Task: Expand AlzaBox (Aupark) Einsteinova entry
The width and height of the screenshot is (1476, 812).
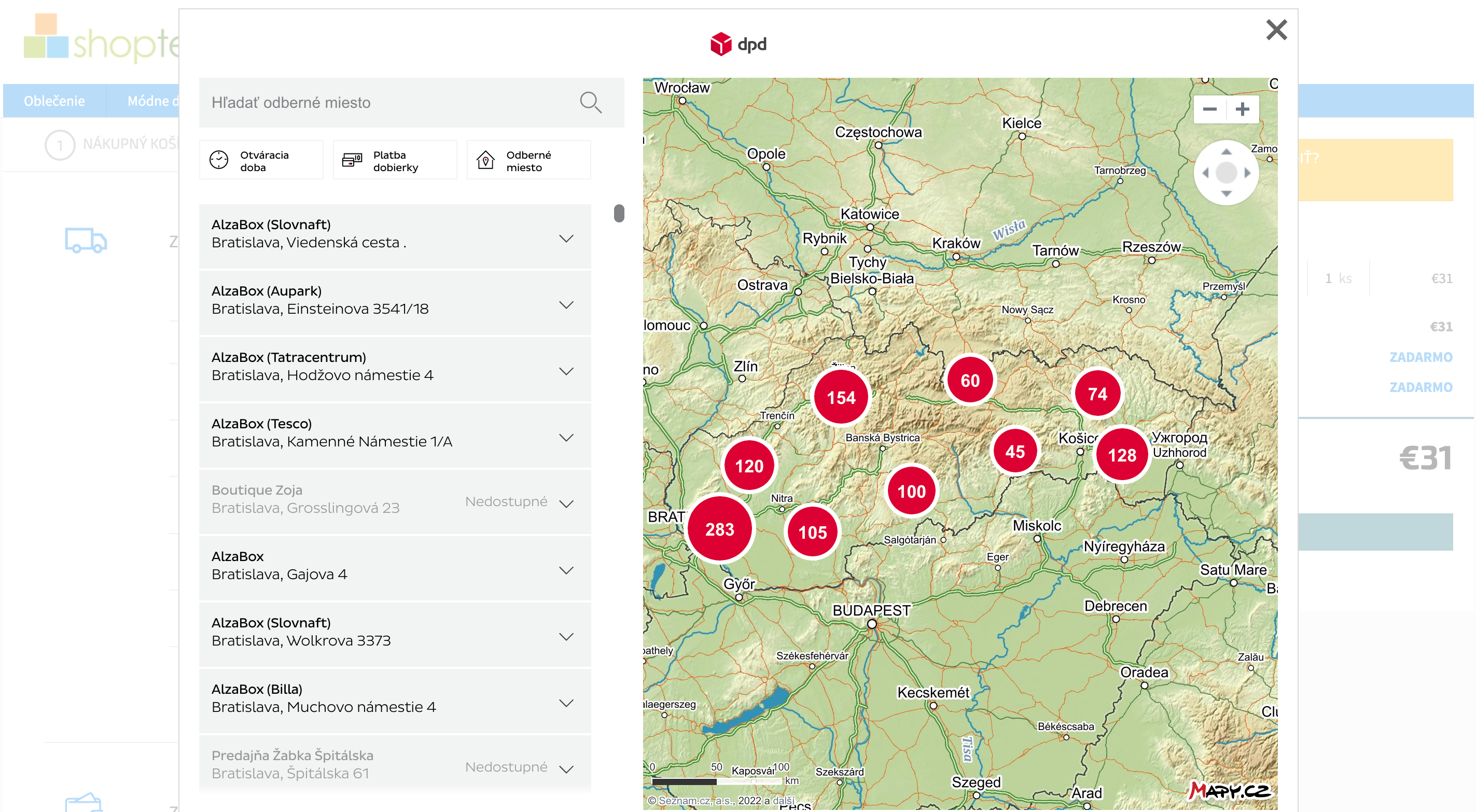Action: coord(566,305)
